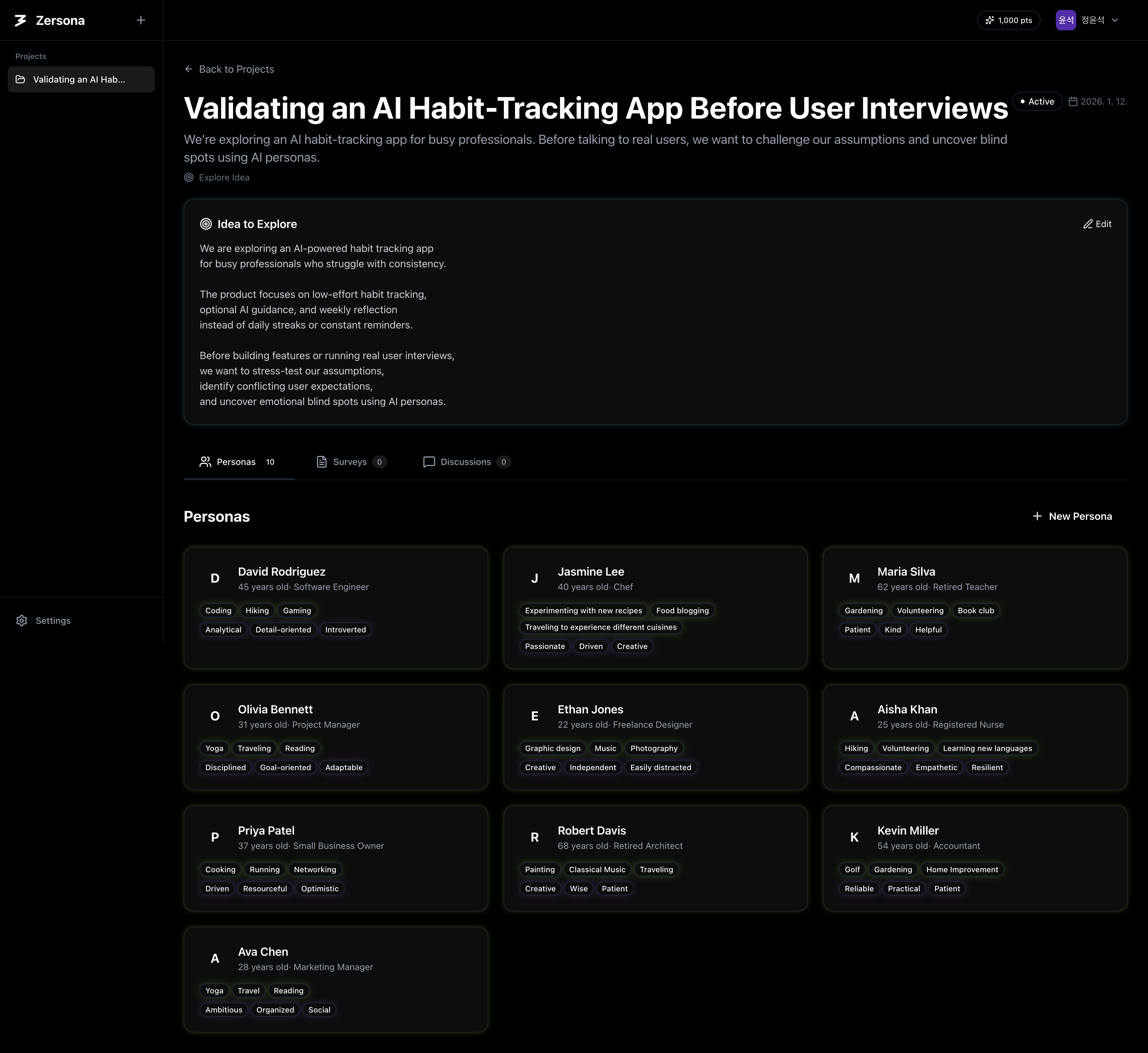Click the Zersona logo icon
1148x1053 pixels.
point(20,20)
